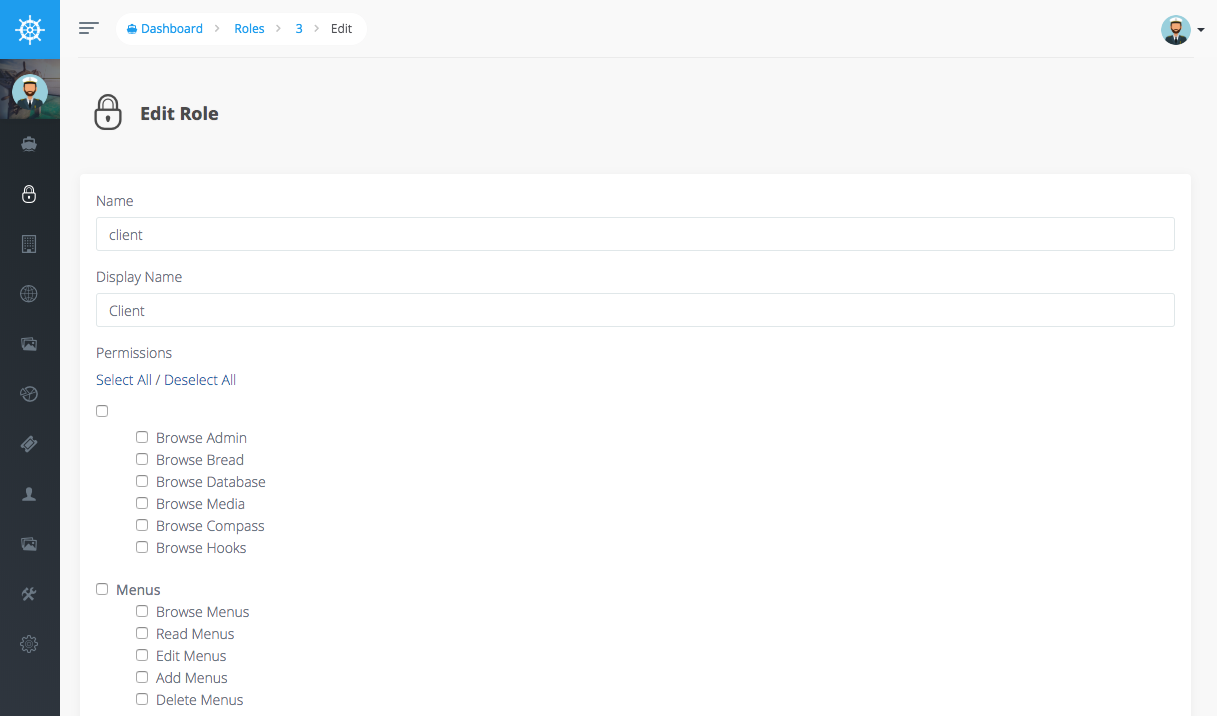Image resolution: width=1217 pixels, height=716 pixels.
Task: Click the padlock icon beside Edit Role heading
Action: click(x=108, y=112)
